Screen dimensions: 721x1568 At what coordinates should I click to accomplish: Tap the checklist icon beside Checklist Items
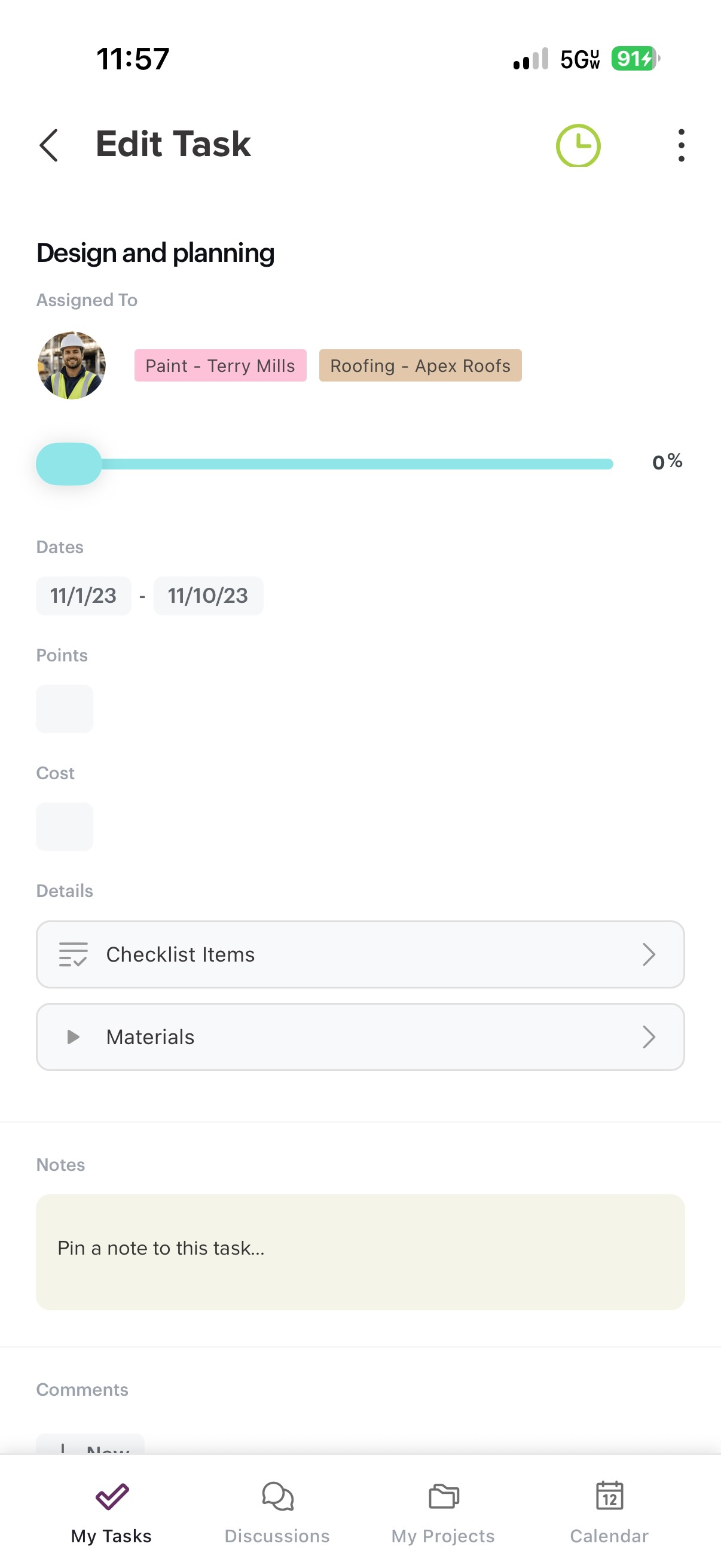73,954
